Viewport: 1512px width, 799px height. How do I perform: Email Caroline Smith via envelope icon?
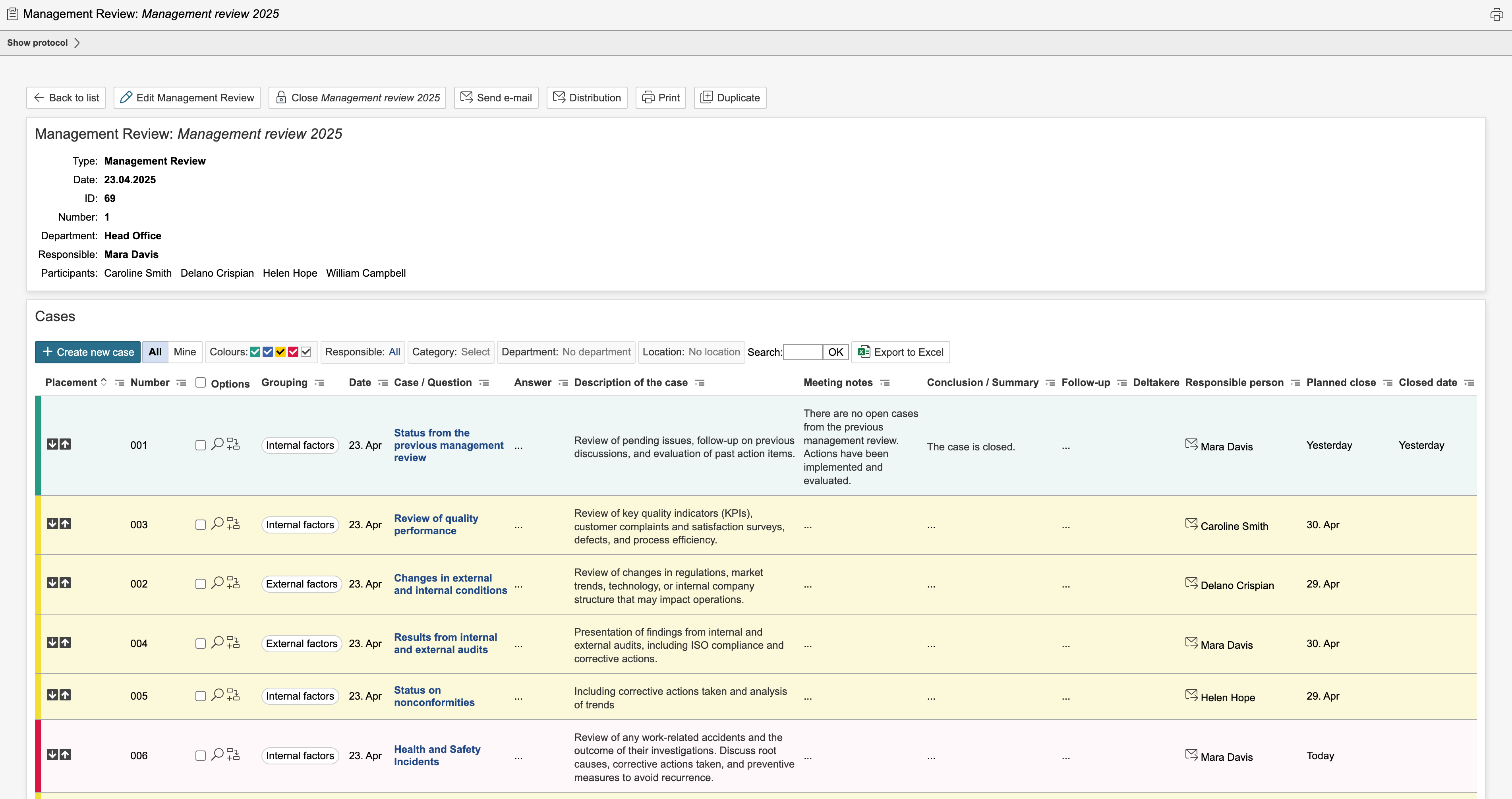tap(1191, 524)
